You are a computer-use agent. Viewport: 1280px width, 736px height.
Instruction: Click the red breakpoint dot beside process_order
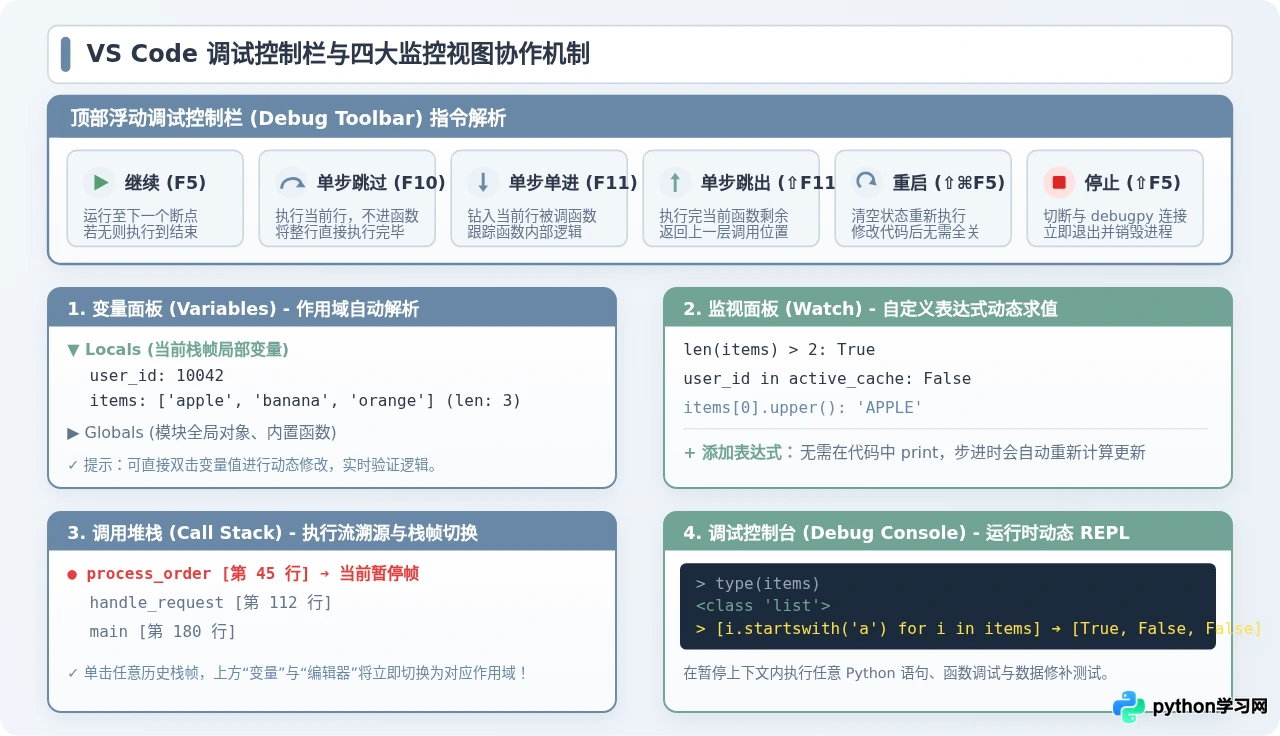(x=72, y=574)
